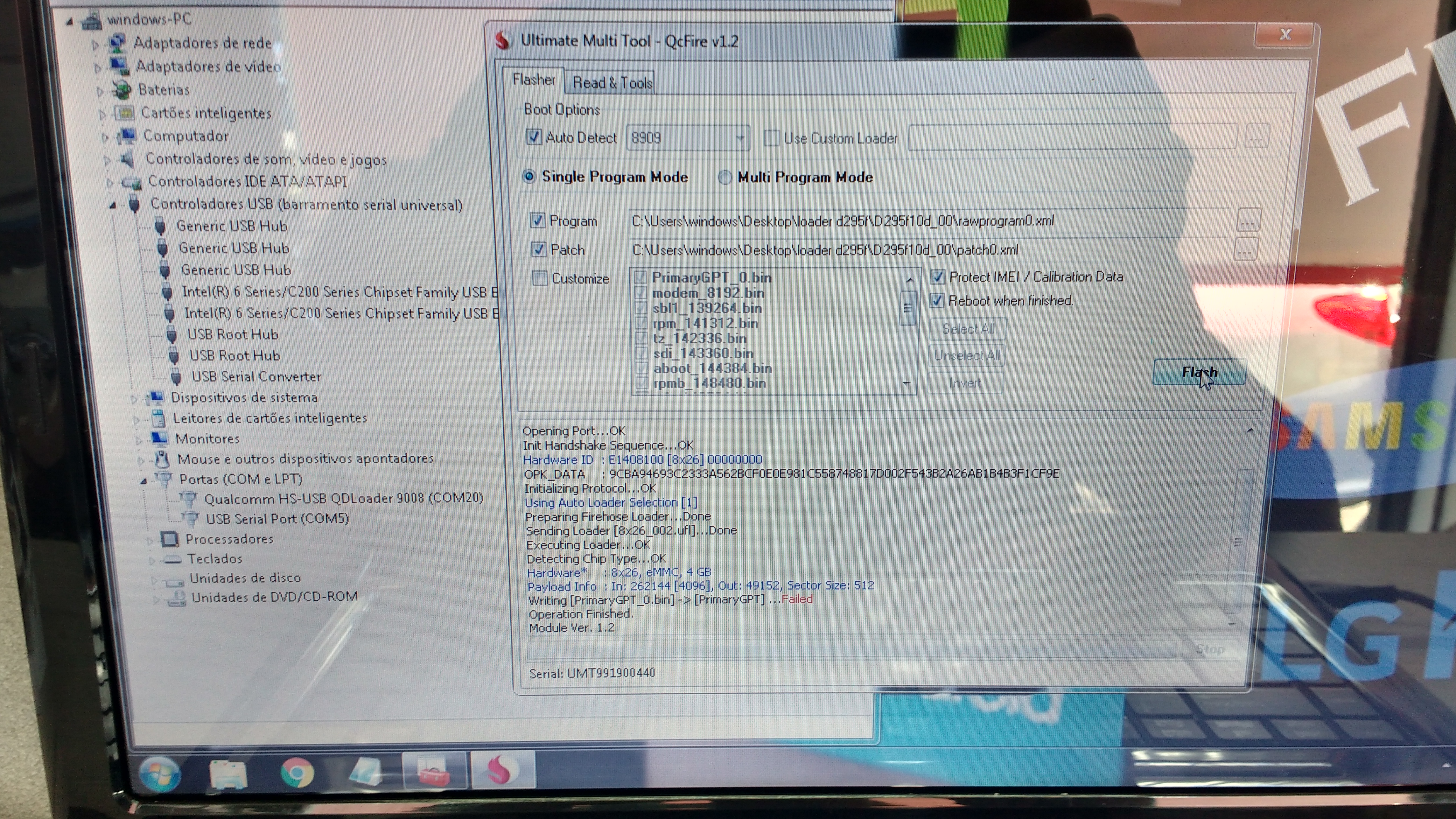The width and height of the screenshot is (1456, 819).
Task: Click the rawprogram0.xml path field
Action: tap(929, 221)
